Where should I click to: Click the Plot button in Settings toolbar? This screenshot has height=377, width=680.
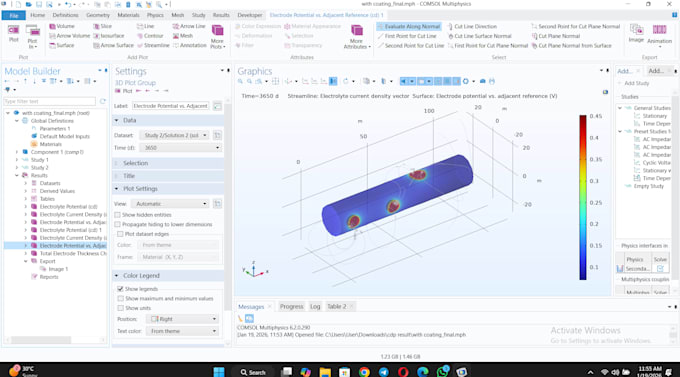[x=124, y=91]
